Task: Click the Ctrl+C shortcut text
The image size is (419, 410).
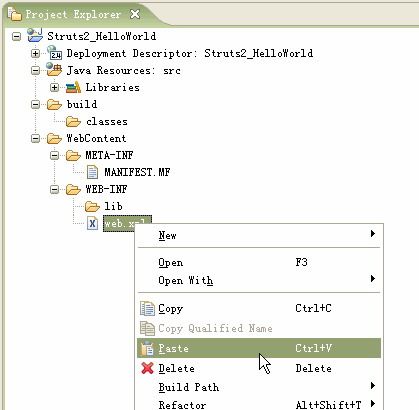Action: point(313,308)
